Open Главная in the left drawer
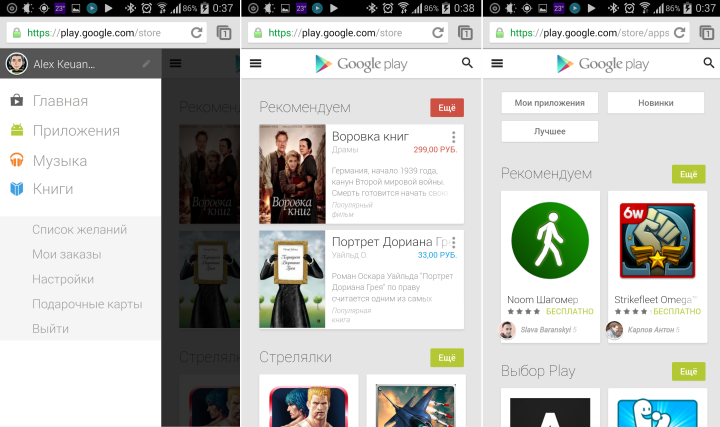Viewport: 720px width, 427px height. coord(60,101)
